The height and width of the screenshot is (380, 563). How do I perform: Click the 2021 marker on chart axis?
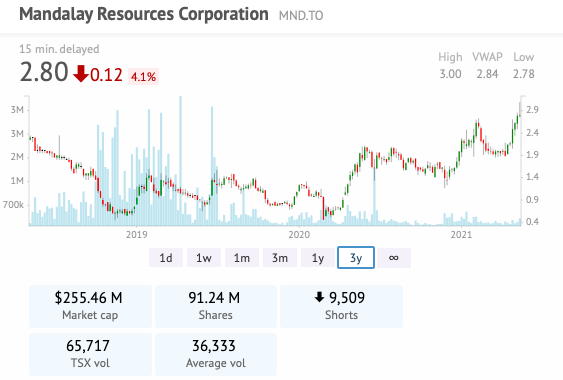coord(461,235)
